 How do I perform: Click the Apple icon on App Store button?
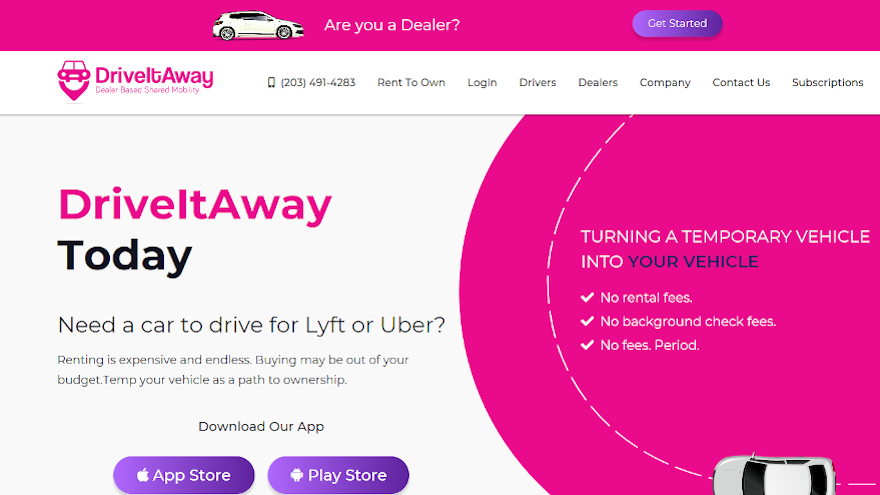pyautogui.click(x=143, y=475)
